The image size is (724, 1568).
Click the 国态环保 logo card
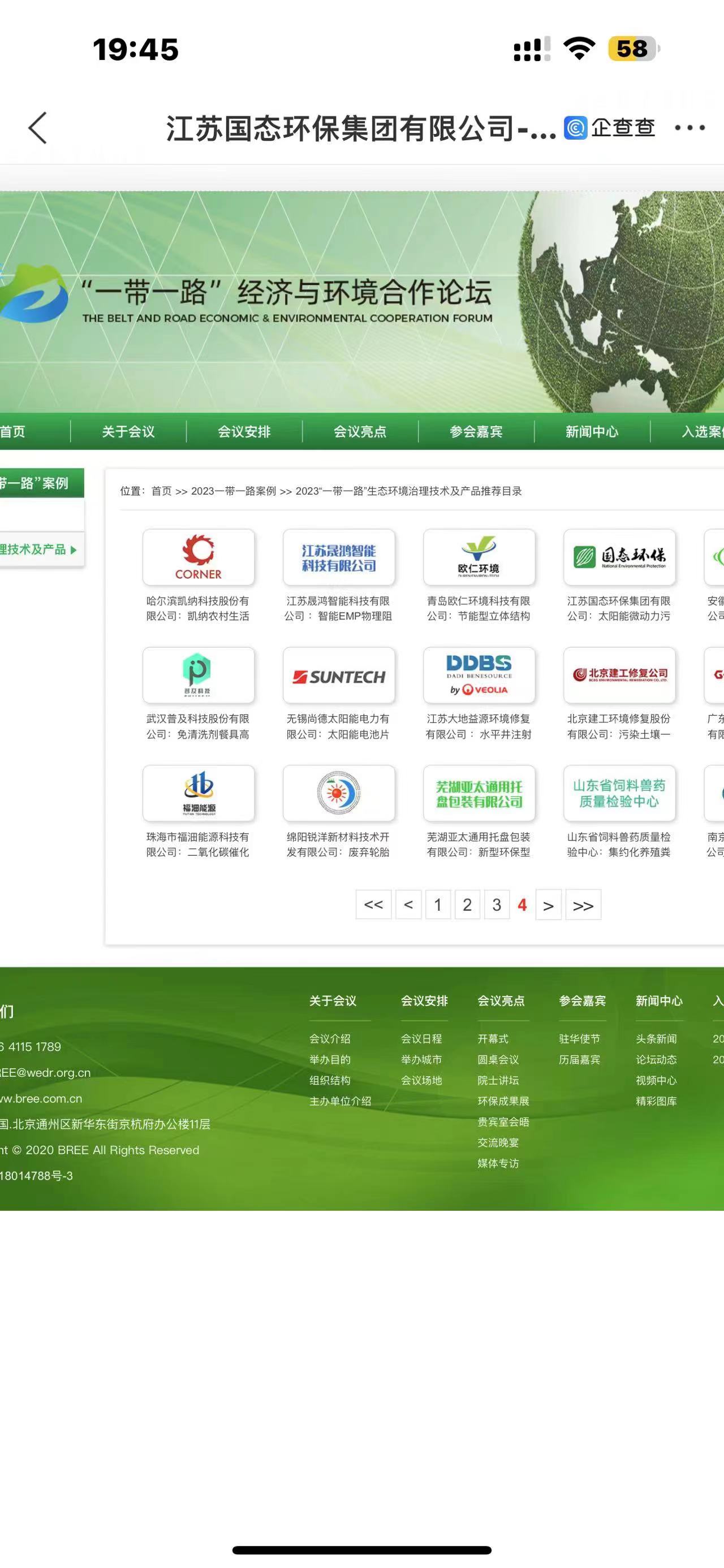coord(619,557)
